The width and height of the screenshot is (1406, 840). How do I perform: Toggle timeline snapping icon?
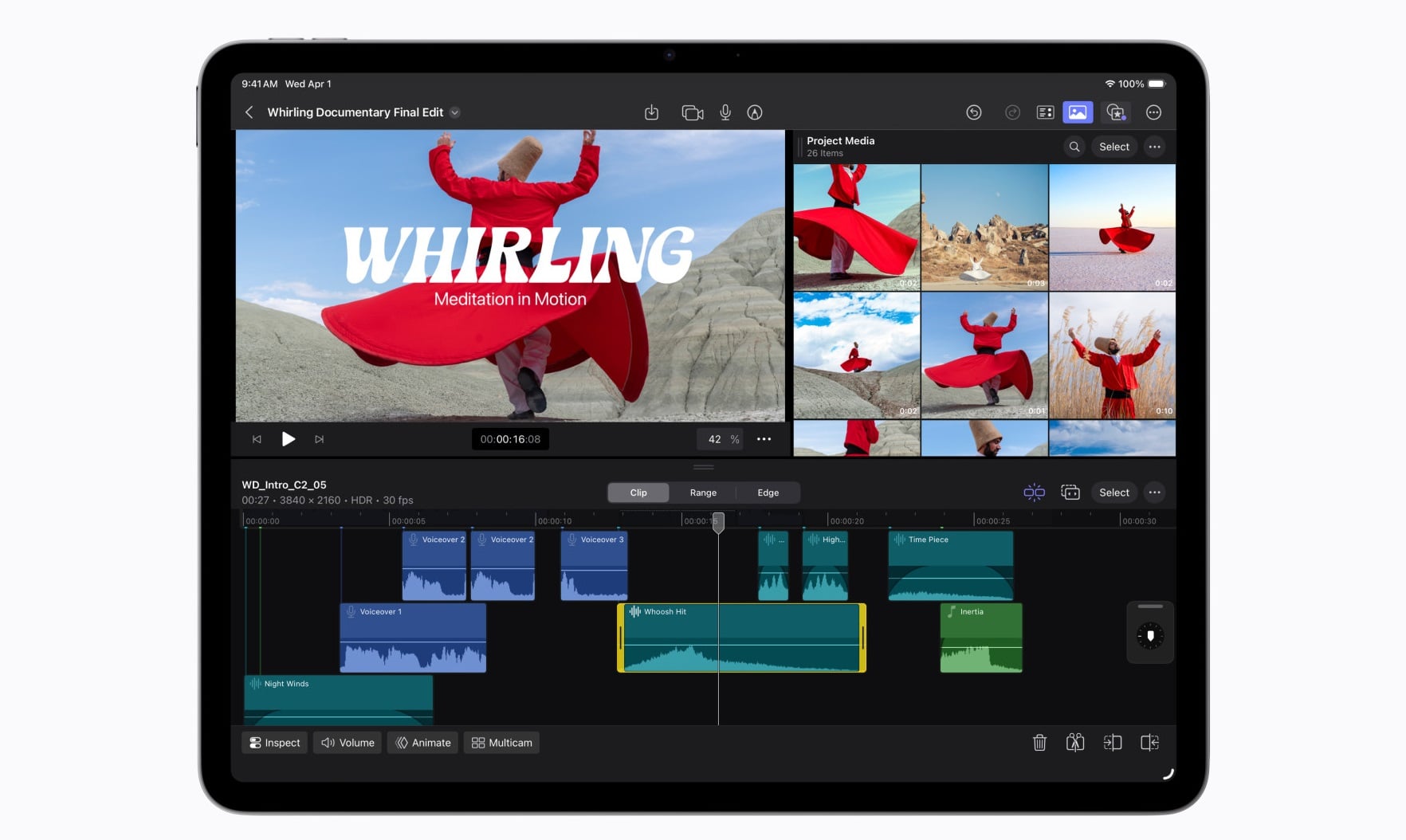point(1034,493)
